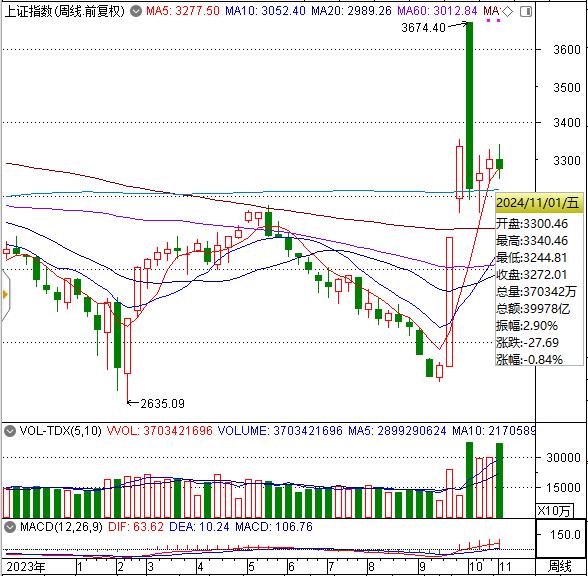Select MA60 value label in the header
588x576 pixels.
[x=437, y=11]
